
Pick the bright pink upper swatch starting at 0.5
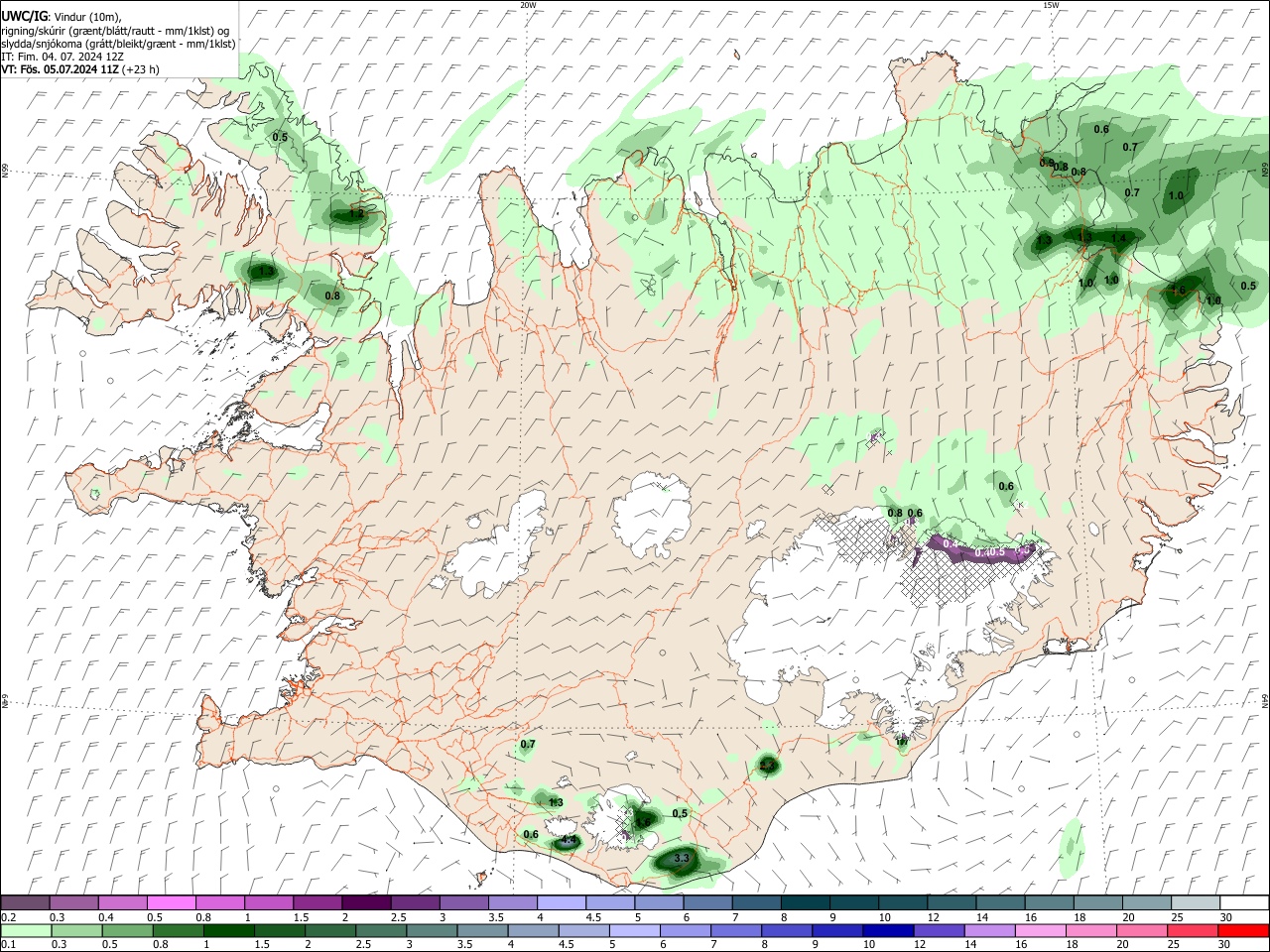pos(172,903)
